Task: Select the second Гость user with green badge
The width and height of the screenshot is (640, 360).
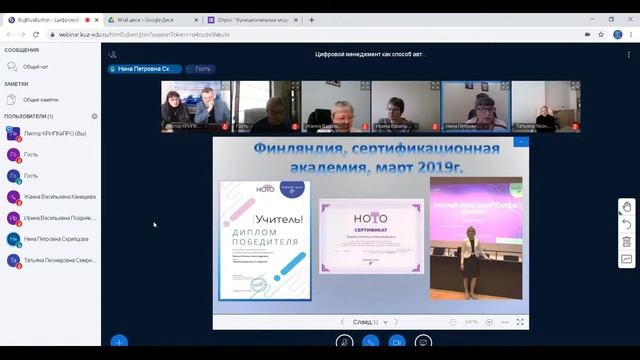Action: (x=51, y=176)
